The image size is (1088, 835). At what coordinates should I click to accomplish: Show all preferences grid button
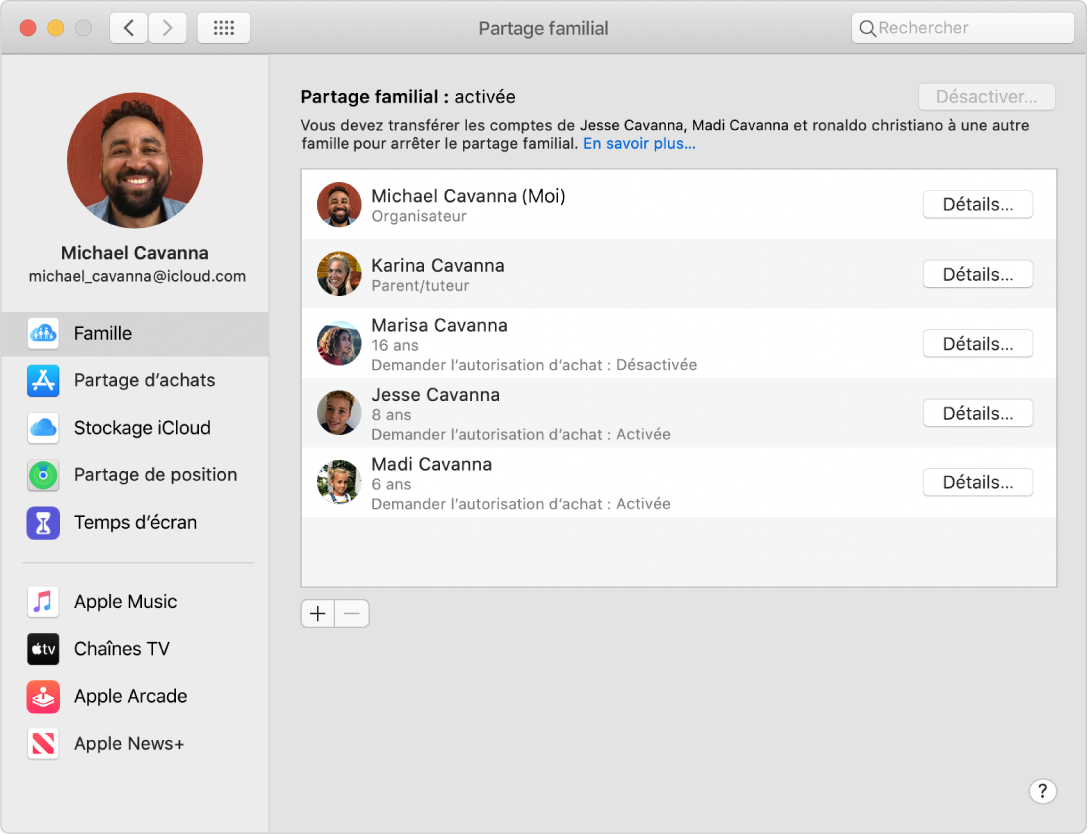pyautogui.click(x=223, y=28)
